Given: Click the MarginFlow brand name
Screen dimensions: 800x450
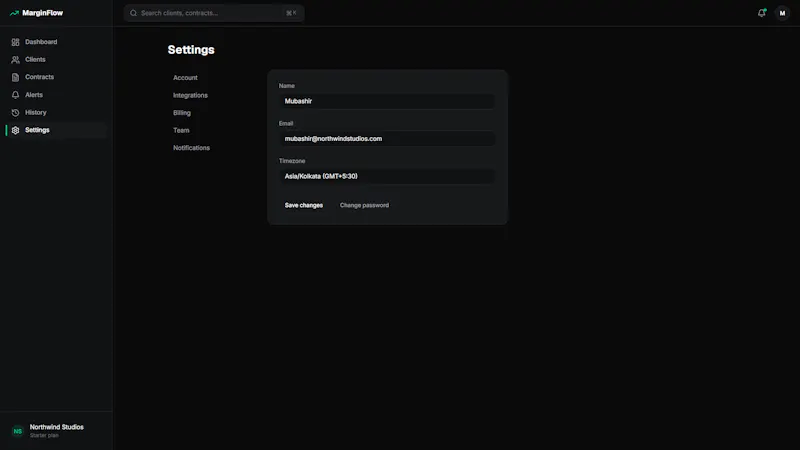Looking at the screenshot, I should (43, 13).
